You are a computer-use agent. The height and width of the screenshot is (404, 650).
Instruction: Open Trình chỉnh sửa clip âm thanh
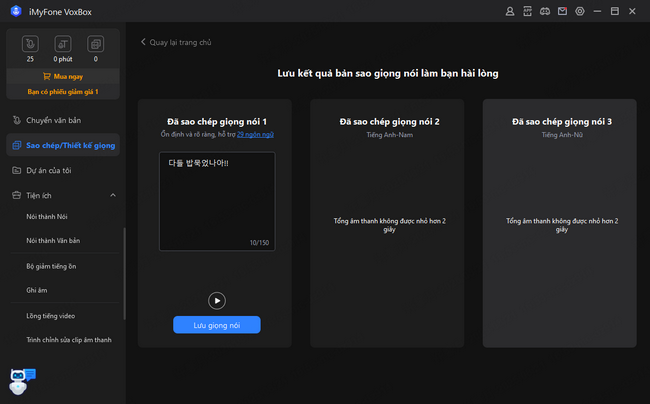pos(69,340)
